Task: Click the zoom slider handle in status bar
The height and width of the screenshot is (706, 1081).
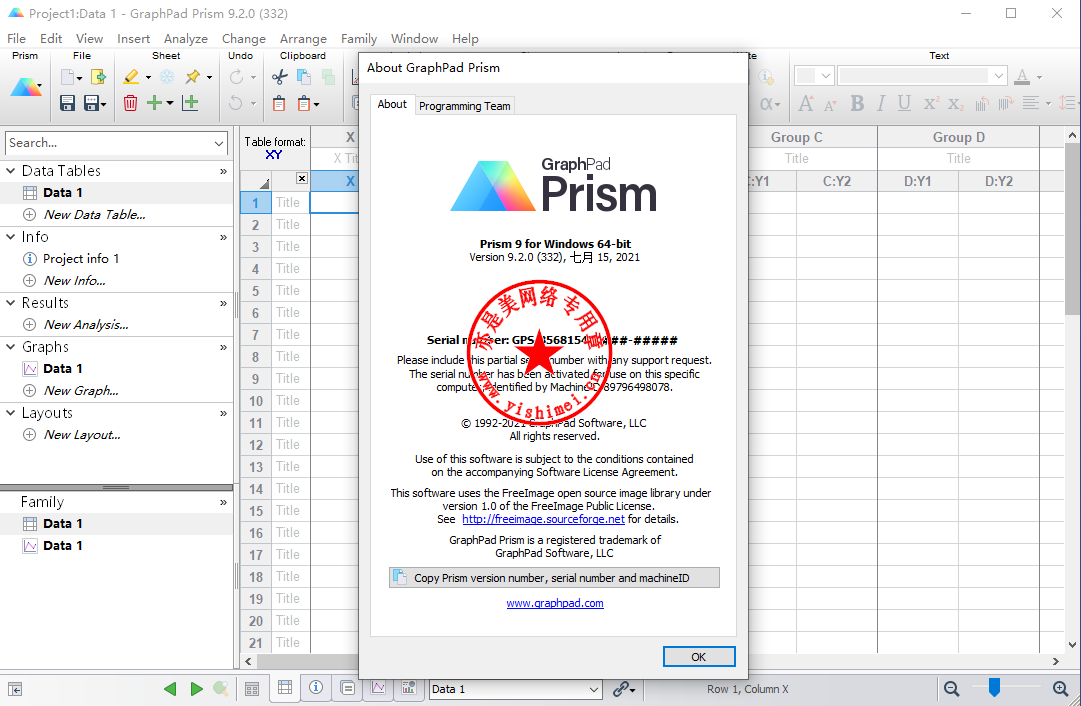Action: click(x=994, y=687)
